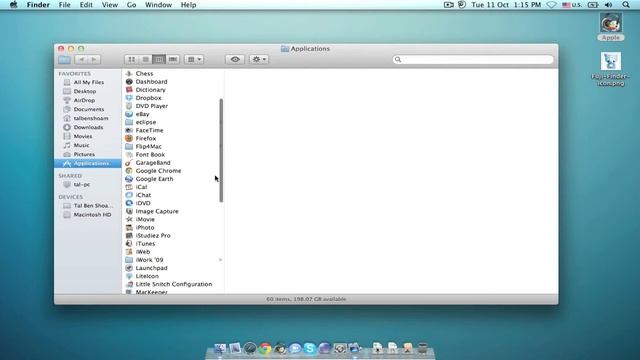Open the Edit menu
640x360 pixels.
click(x=86, y=5)
